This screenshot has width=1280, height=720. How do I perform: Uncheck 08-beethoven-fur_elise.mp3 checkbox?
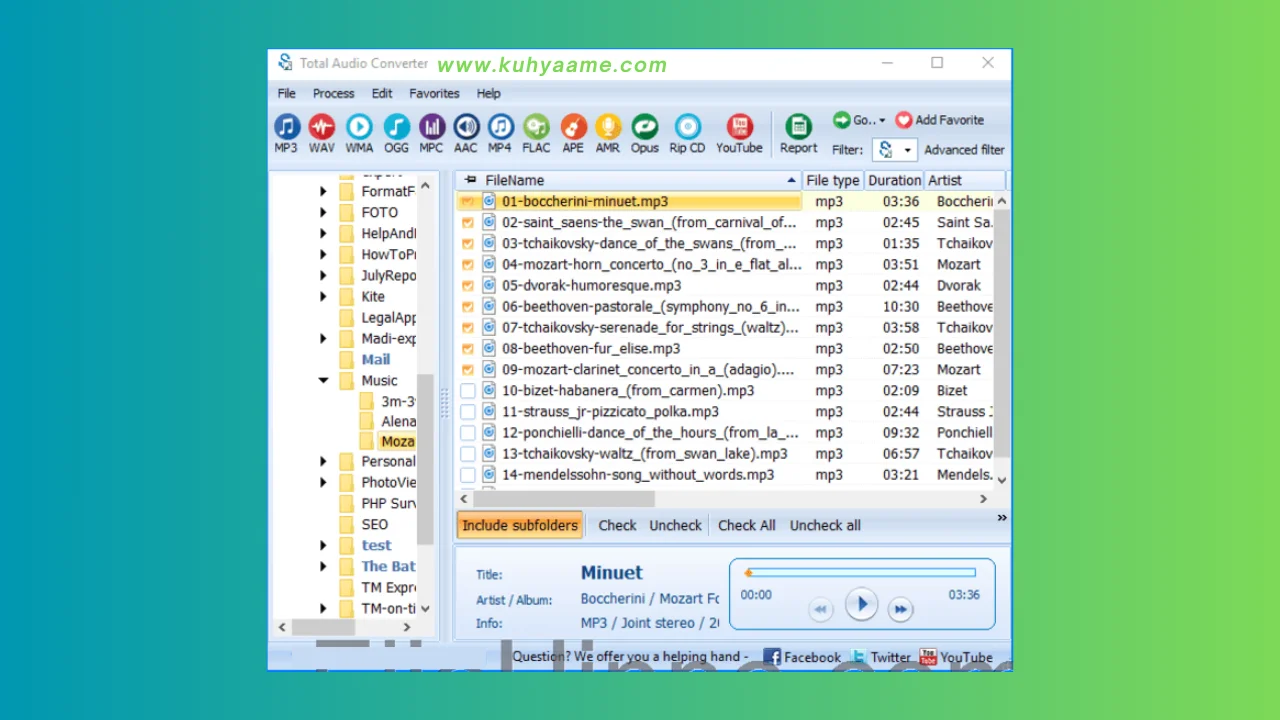click(x=467, y=348)
